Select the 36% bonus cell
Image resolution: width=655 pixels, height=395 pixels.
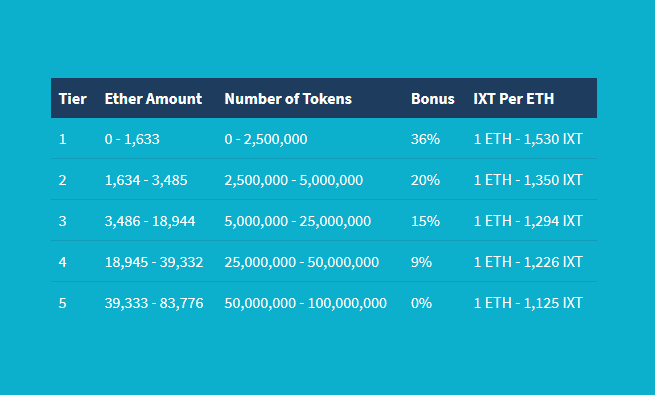(425, 139)
